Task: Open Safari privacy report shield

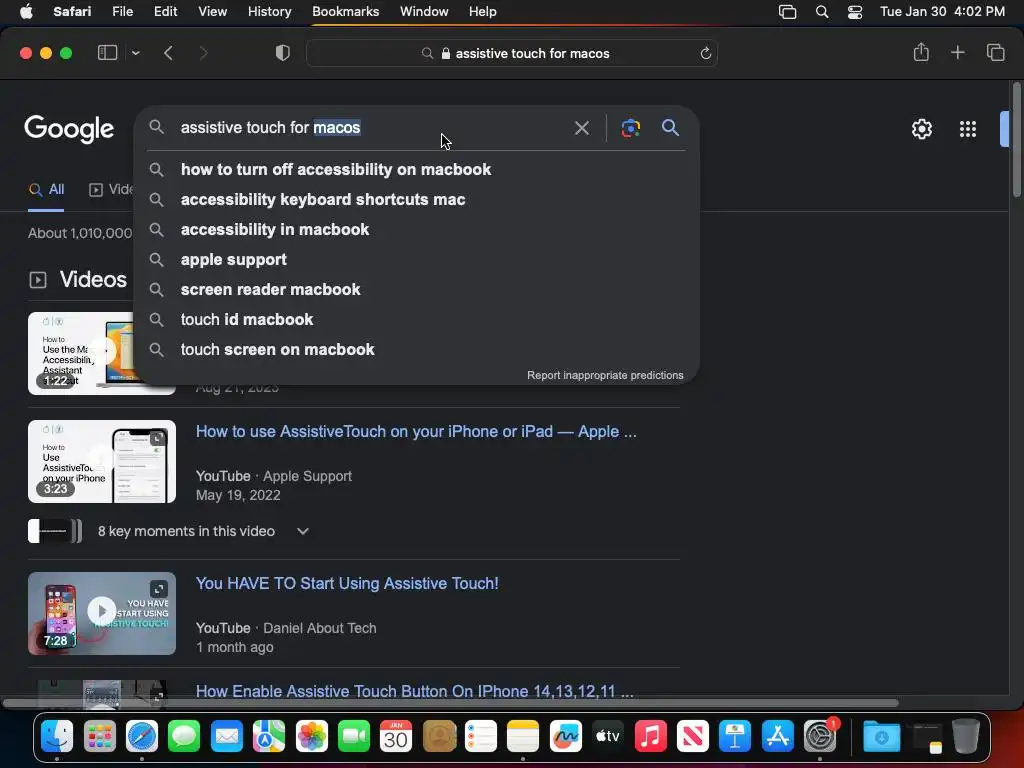Action: 283,53
